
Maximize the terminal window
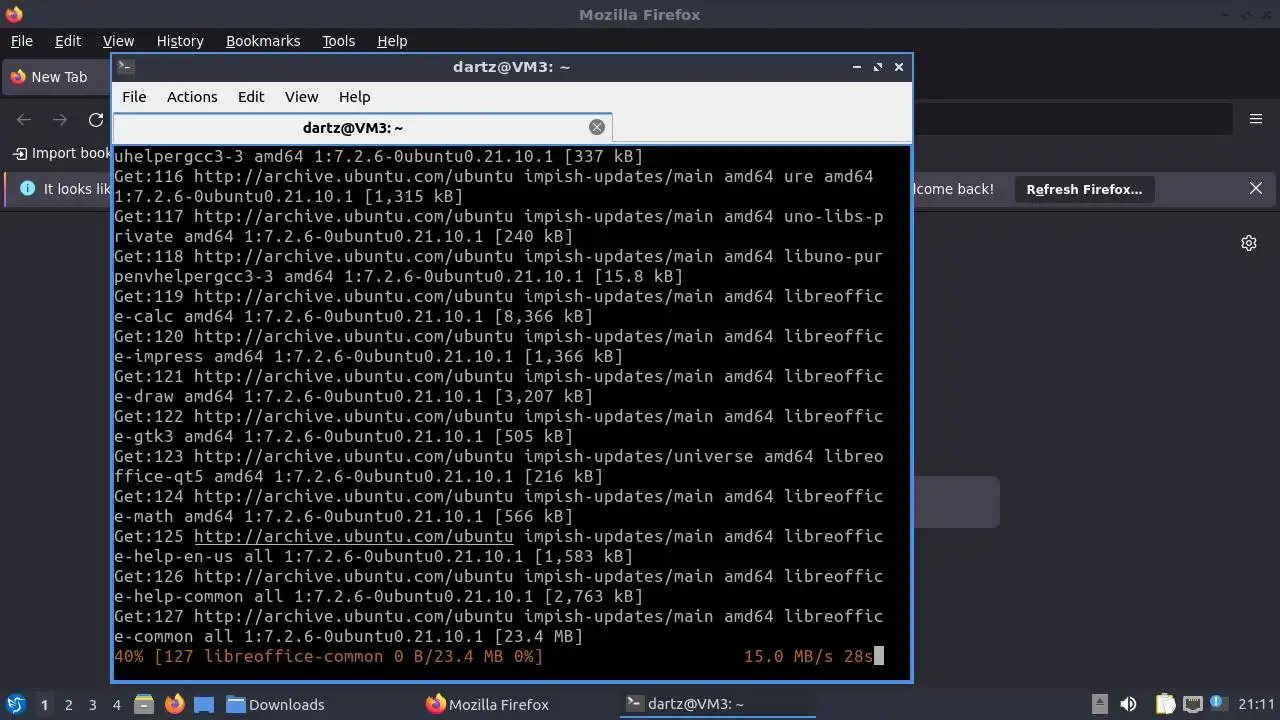pos(878,67)
